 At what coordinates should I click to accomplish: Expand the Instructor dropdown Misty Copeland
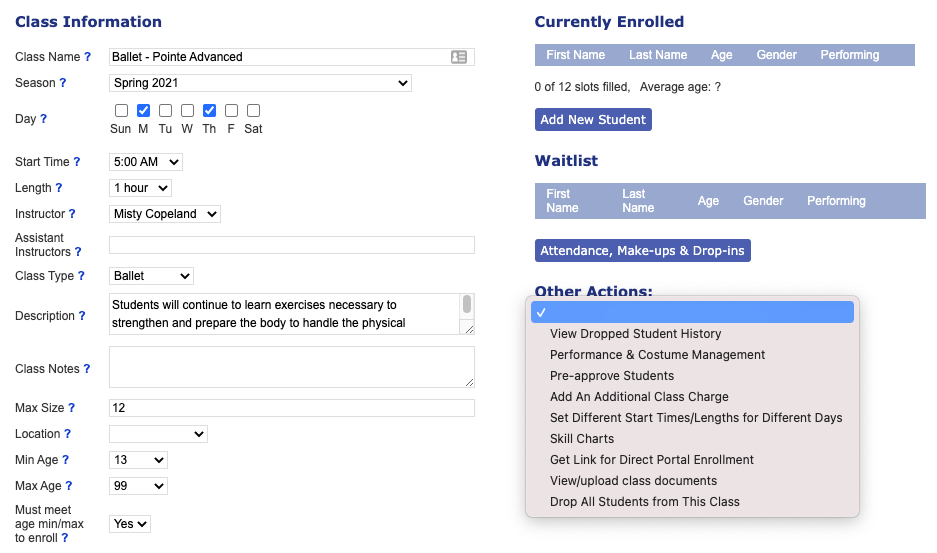pyautogui.click(x=165, y=214)
